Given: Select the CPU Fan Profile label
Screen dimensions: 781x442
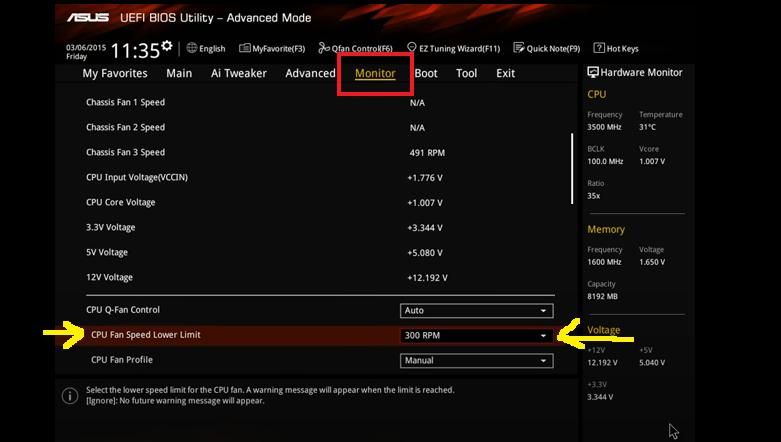Looking at the screenshot, I should pyautogui.click(x=122, y=359).
